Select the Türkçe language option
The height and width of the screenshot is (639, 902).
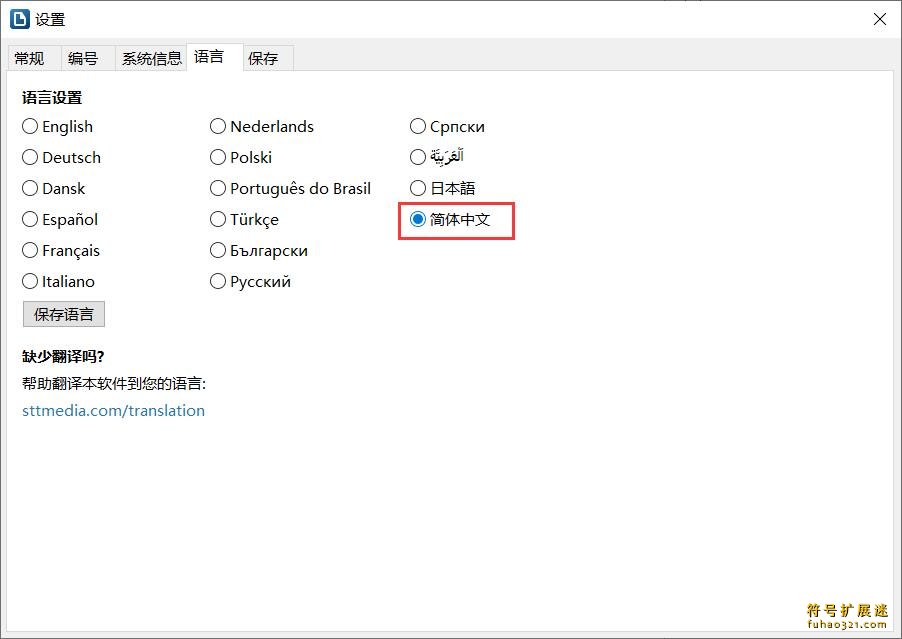[244, 220]
